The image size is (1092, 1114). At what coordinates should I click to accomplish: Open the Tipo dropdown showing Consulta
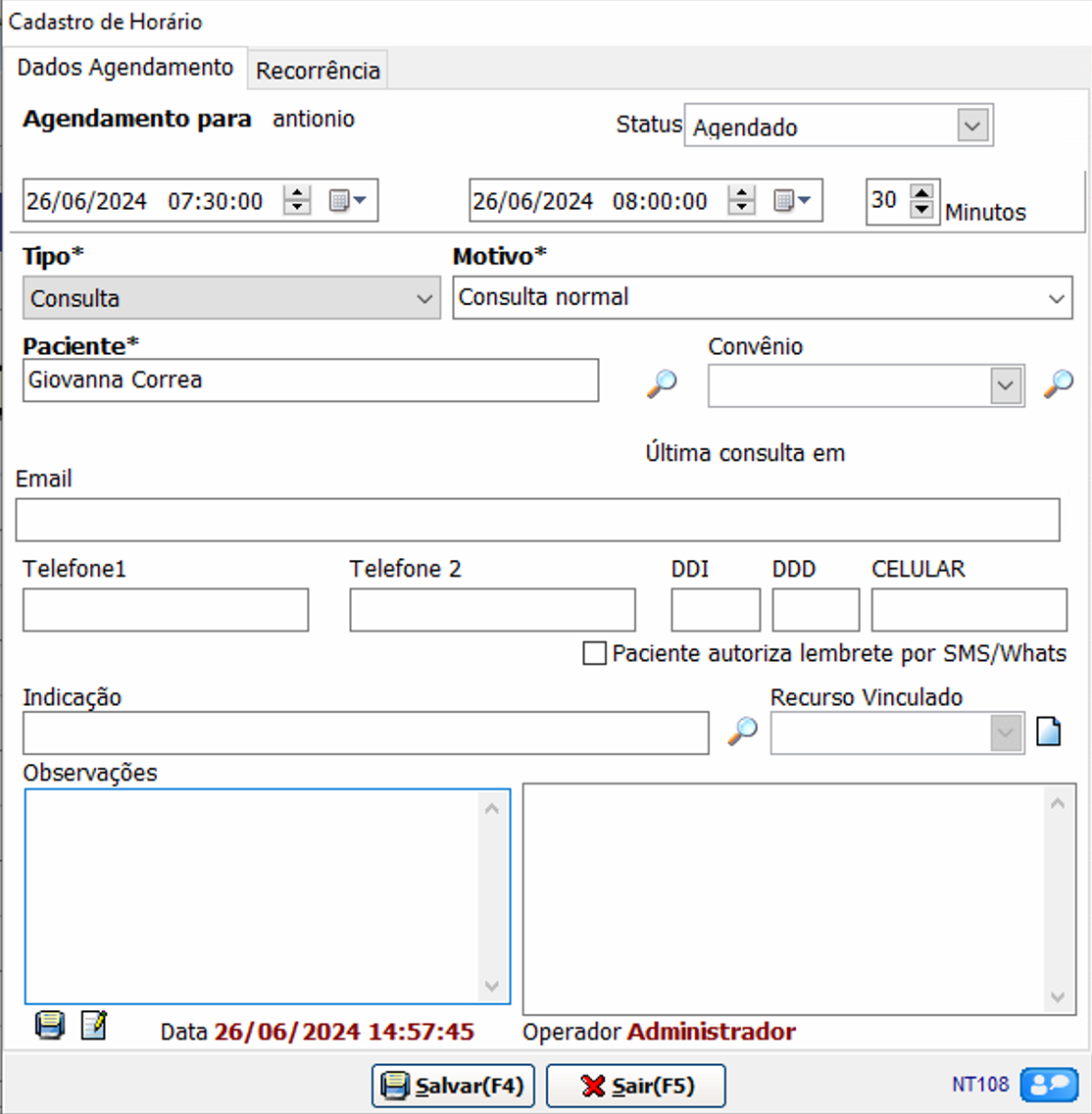[424, 299]
